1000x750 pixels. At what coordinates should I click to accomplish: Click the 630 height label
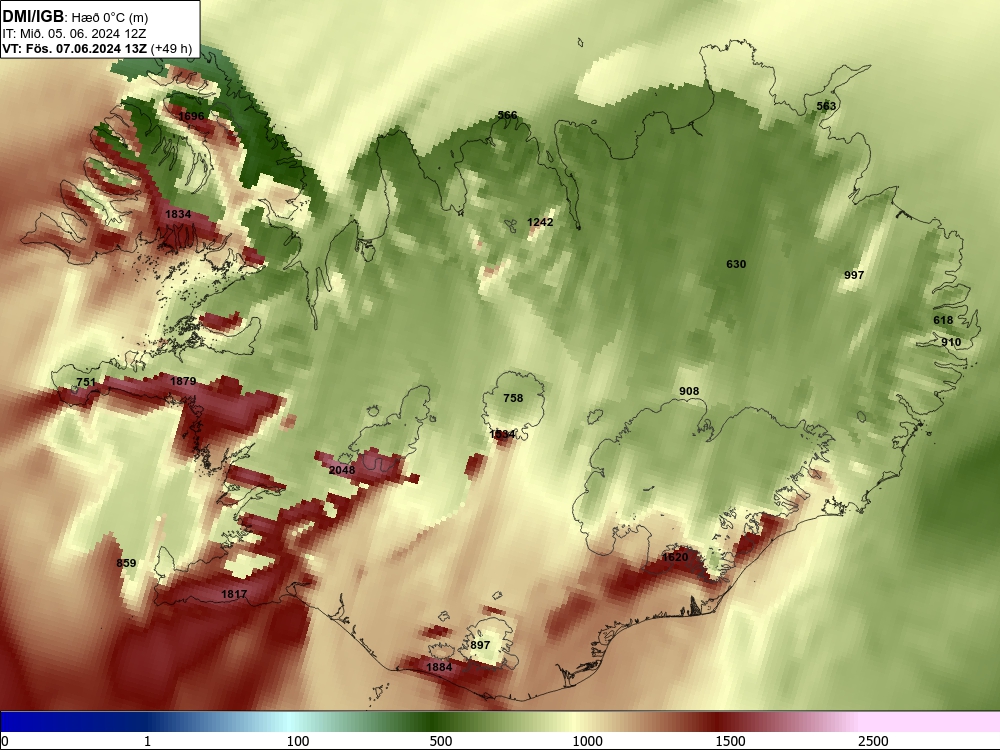pyautogui.click(x=736, y=264)
